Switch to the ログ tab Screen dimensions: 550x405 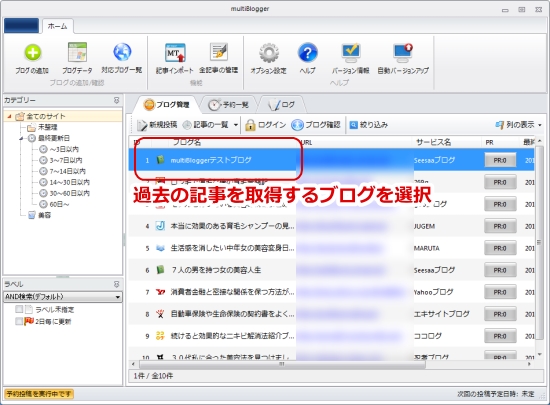282,104
